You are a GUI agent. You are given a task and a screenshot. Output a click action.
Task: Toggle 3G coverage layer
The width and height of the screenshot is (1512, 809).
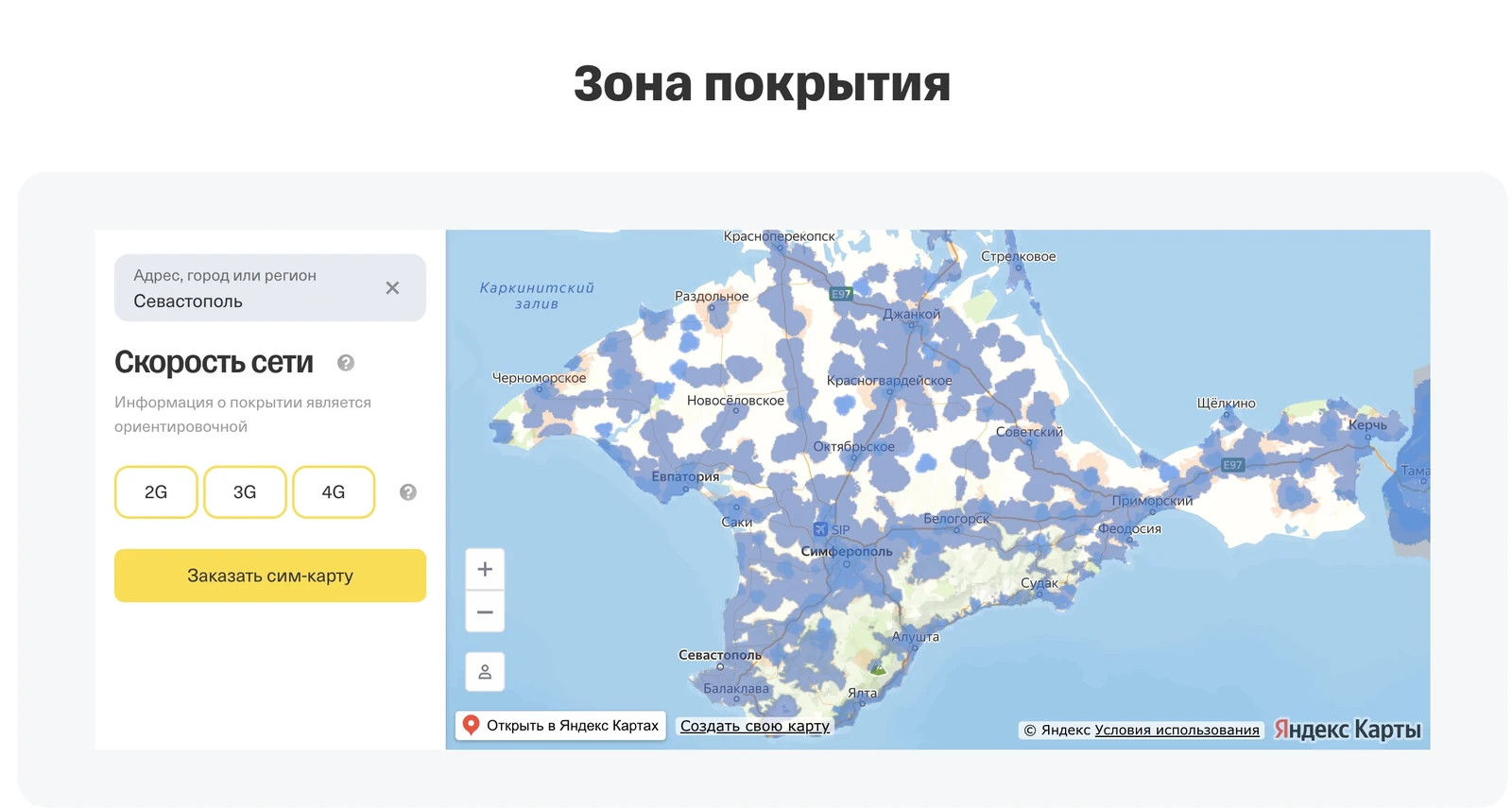245,492
